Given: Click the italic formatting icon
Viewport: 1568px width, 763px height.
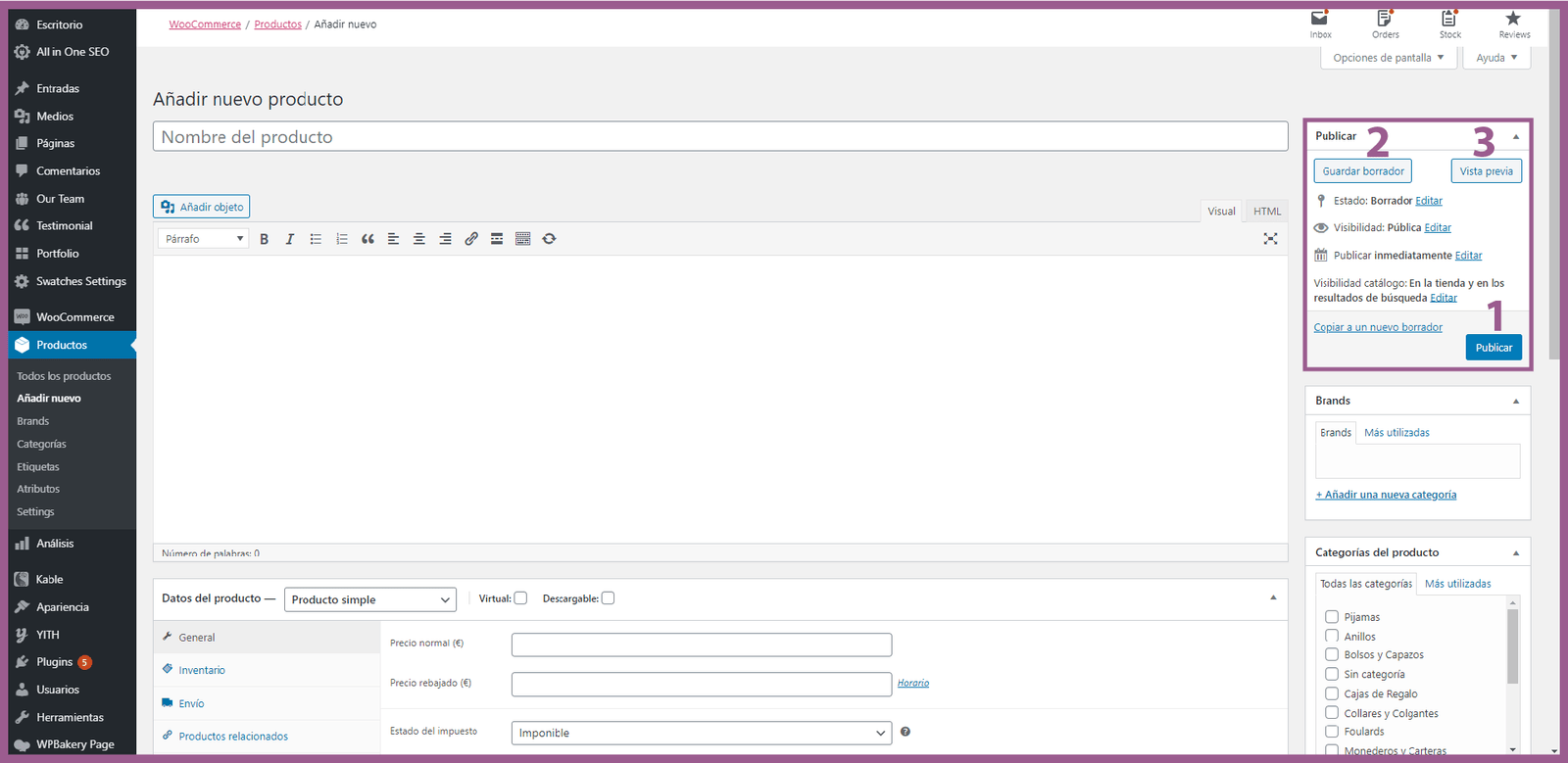Looking at the screenshot, I should click(290, 239).
